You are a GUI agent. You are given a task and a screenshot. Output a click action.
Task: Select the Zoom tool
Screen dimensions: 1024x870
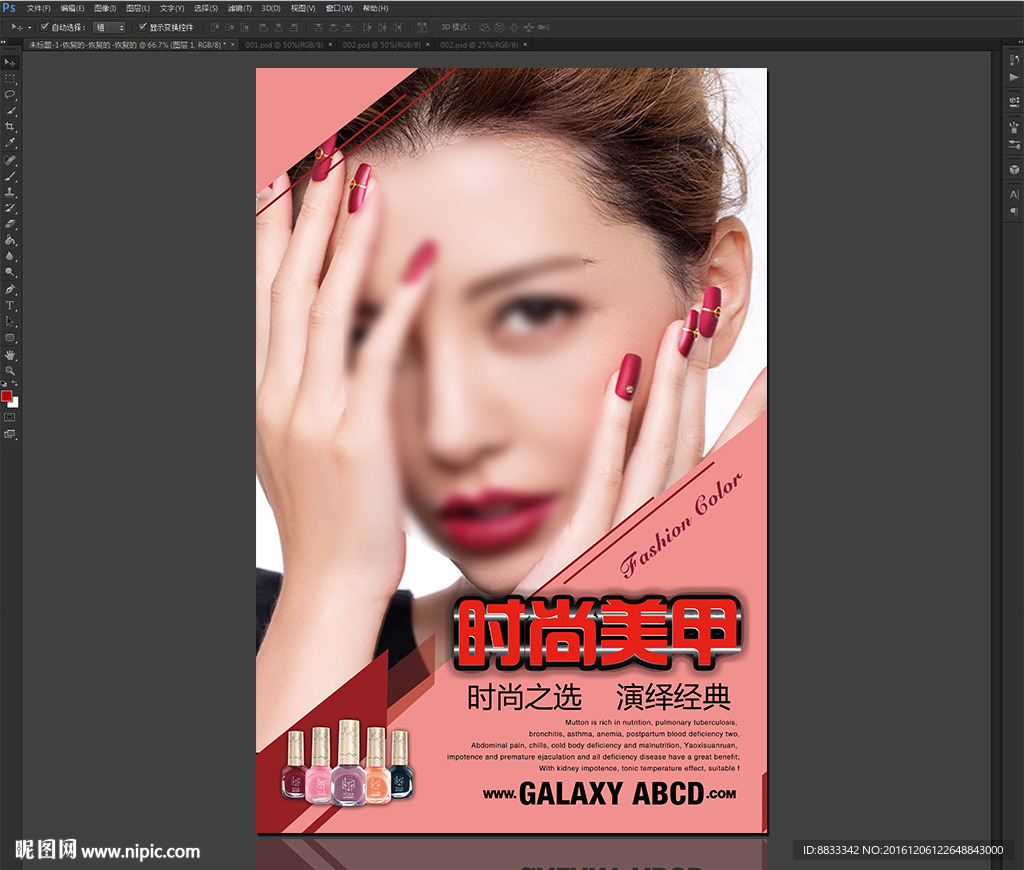10,370
